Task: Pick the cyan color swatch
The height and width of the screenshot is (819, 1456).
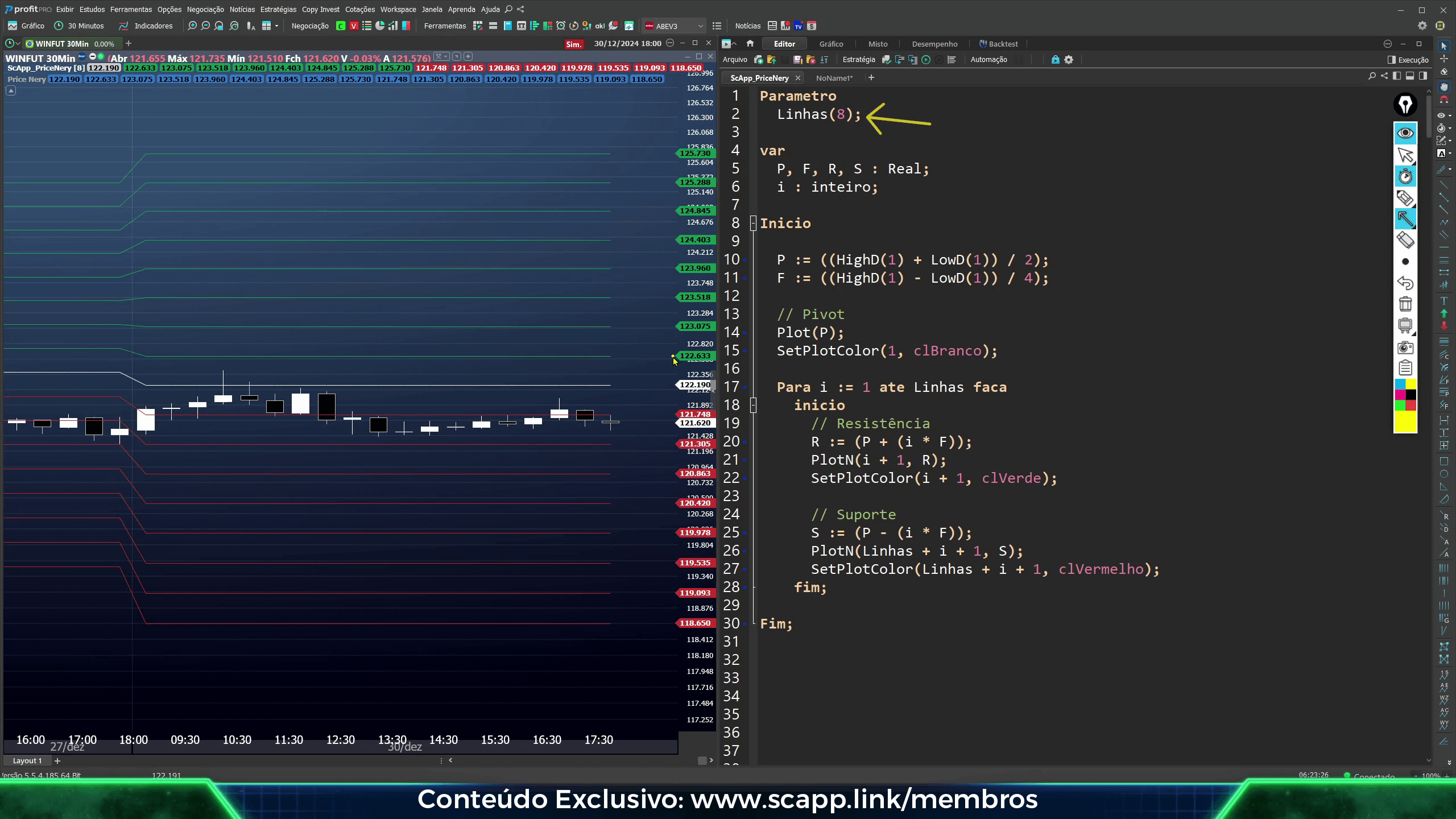Action: (x=1400, y=384)
